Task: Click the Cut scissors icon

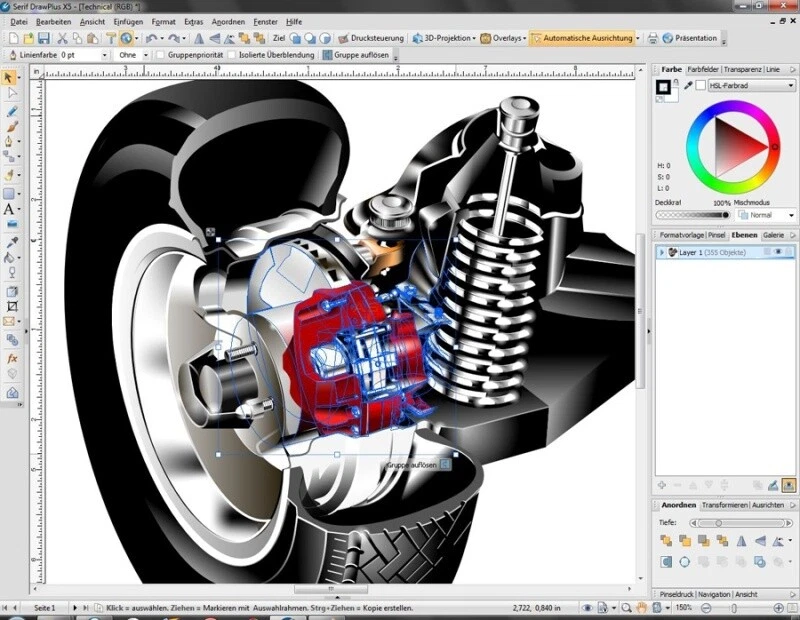Action: point(62,38)
